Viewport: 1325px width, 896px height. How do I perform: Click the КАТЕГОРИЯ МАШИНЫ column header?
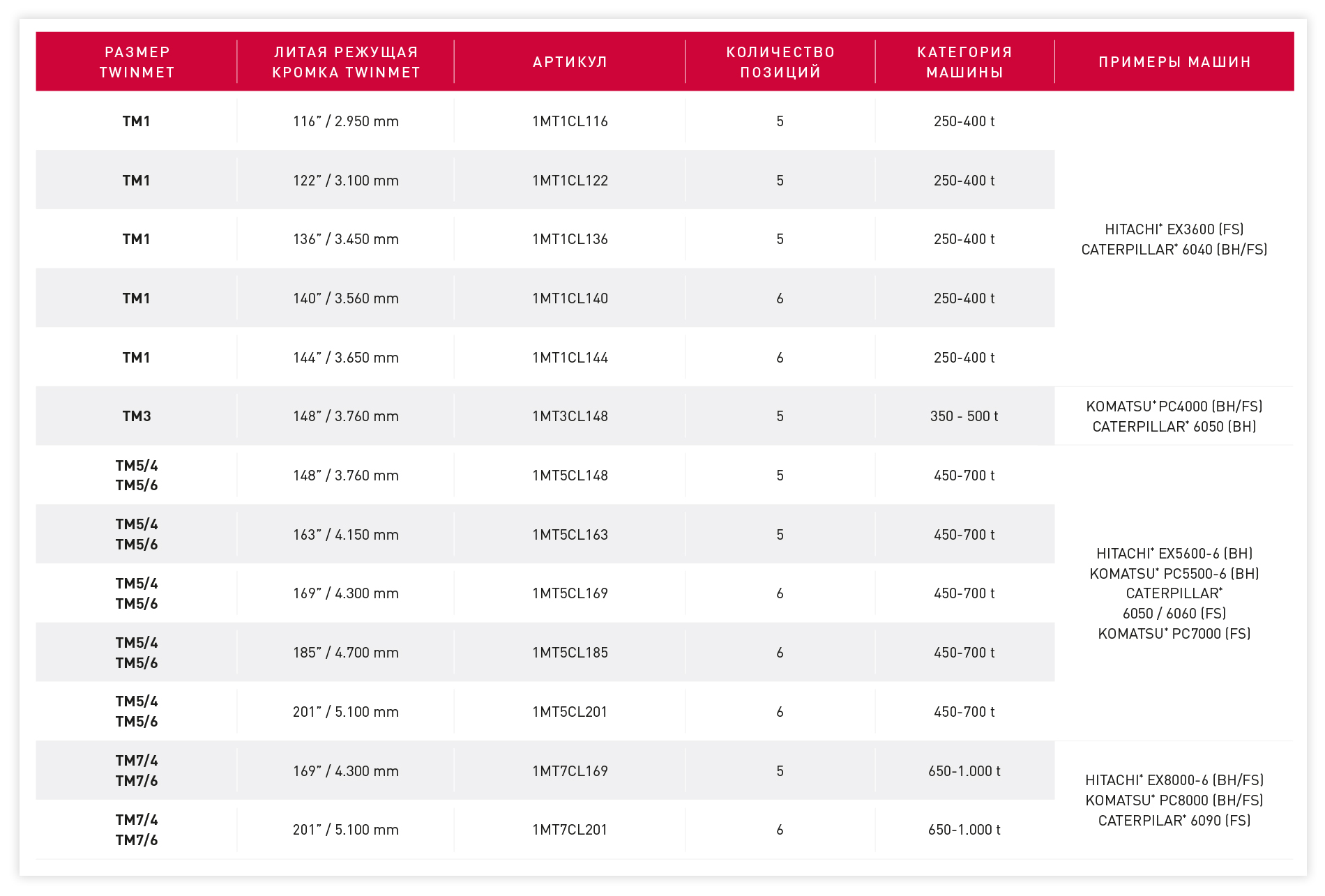pyautogui.click(x=964, y=62)
